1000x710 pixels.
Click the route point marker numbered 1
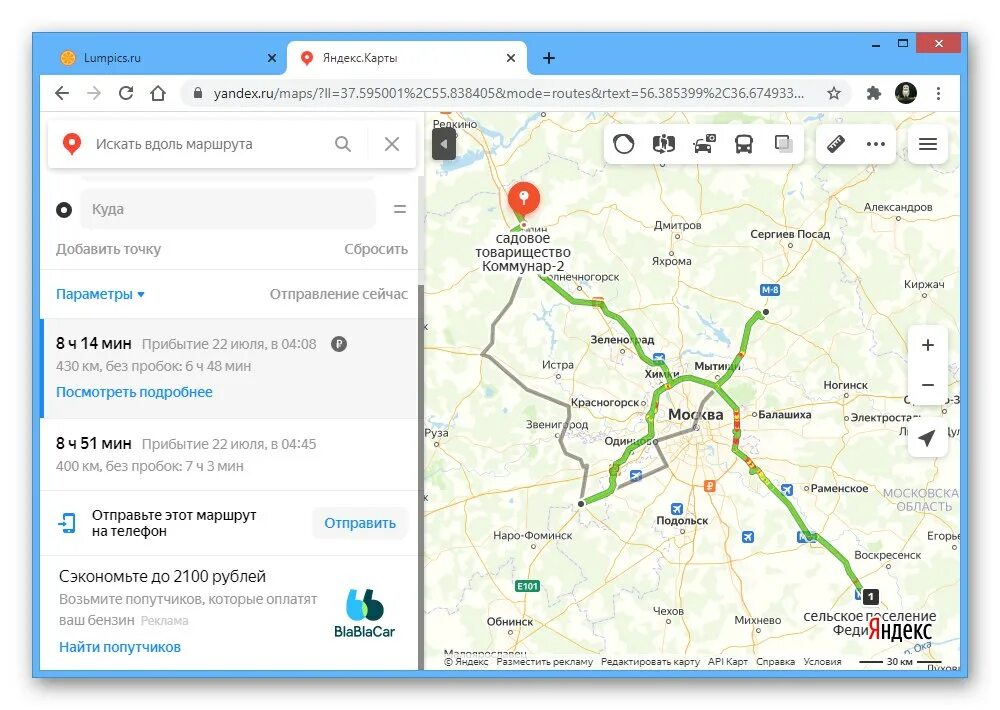click(x=871, y=597)
